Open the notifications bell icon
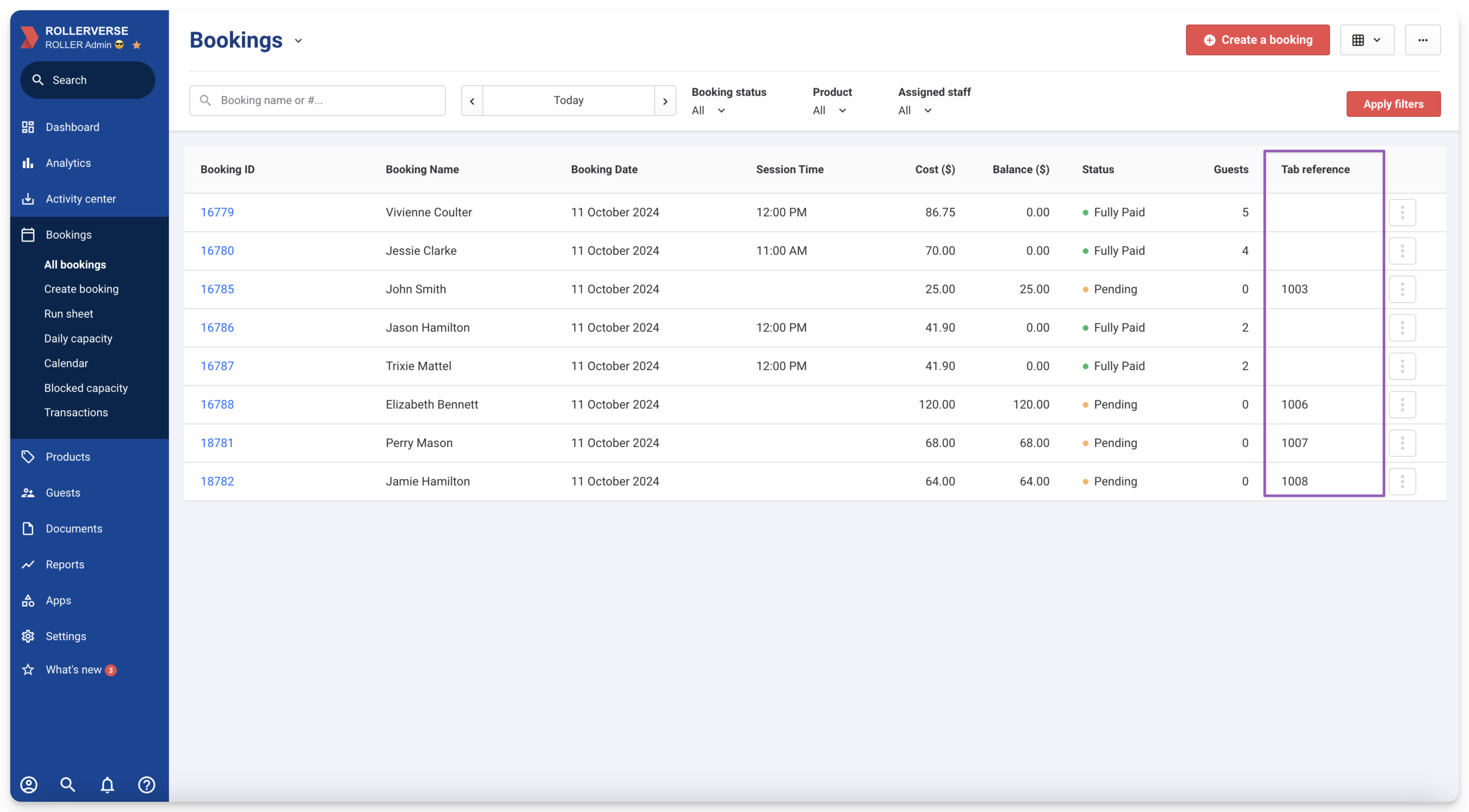This screenshot has height=812, width=1469. point(107,785)
